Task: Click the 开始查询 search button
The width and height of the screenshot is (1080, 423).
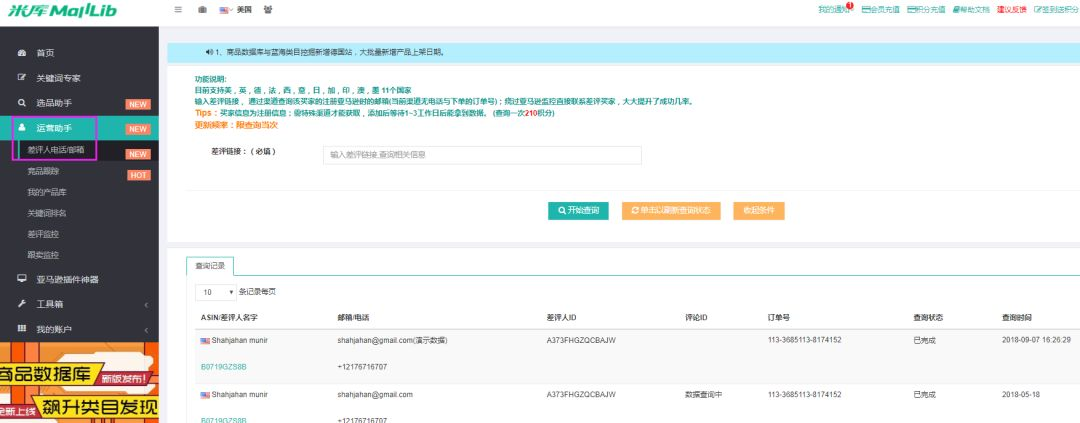Action: point(578,211)
